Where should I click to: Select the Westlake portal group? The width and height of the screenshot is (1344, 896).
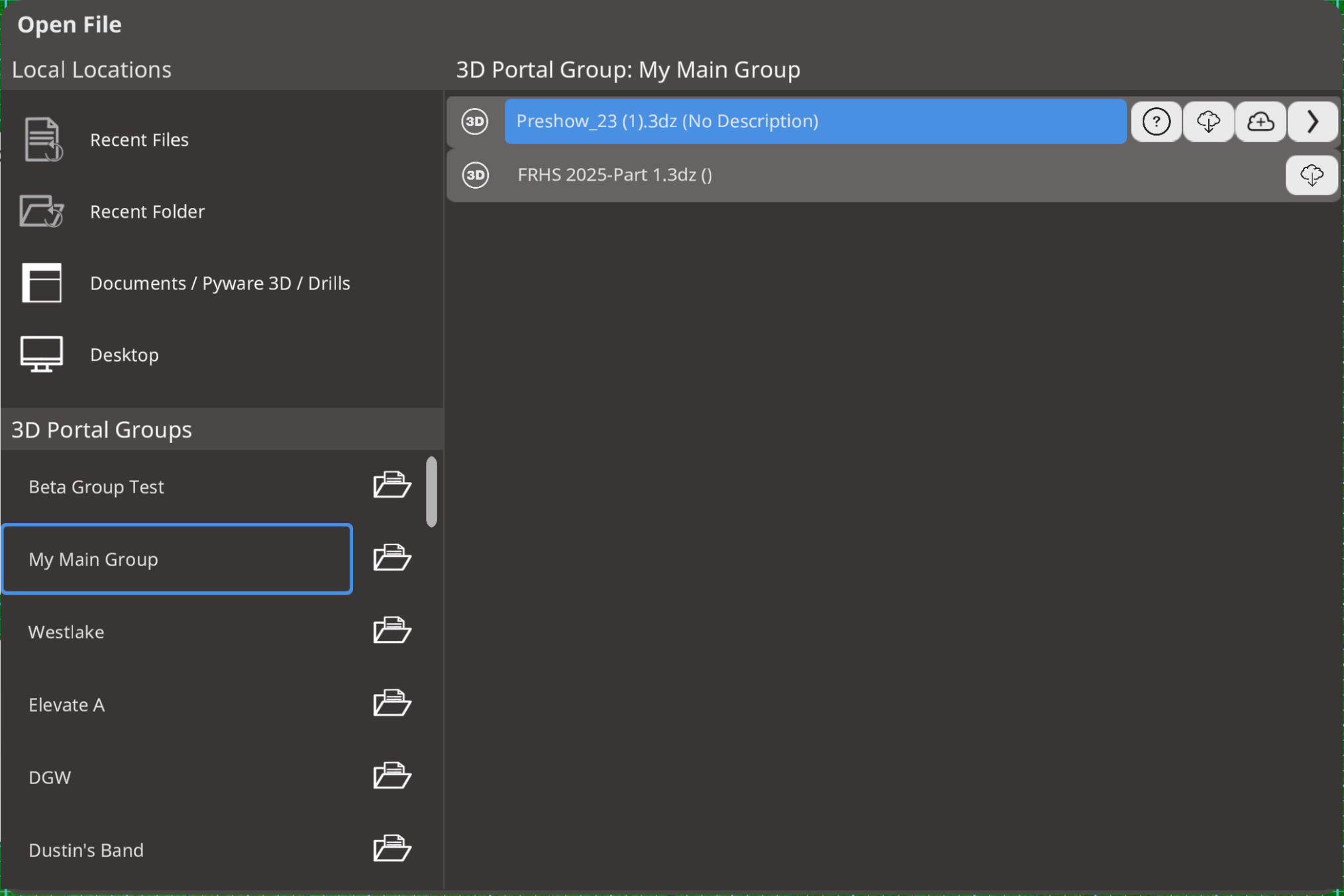66,632
